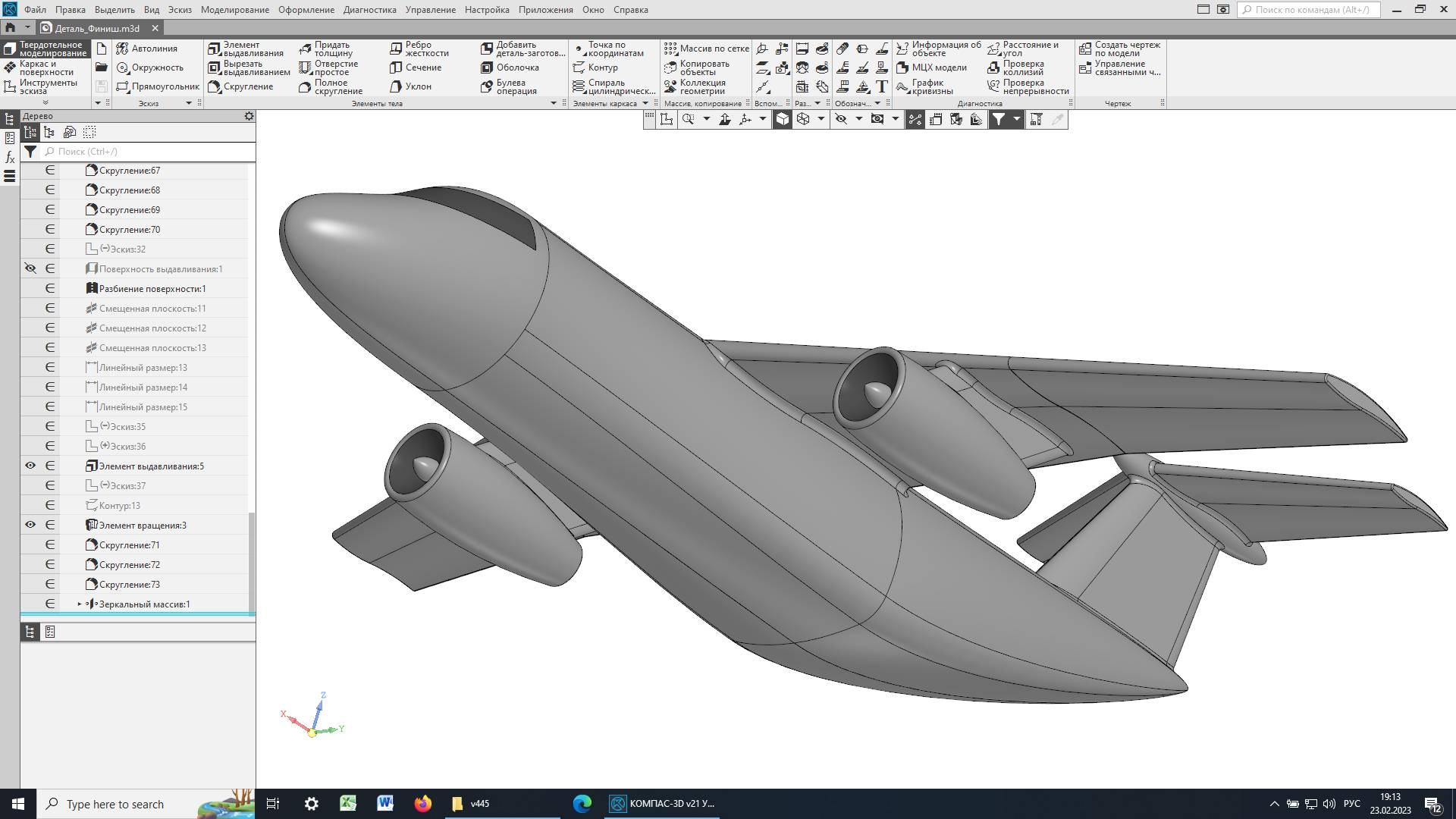Click the Create drawing from model icon
Screen dimensions: 1456x819
click(1085, 49)
